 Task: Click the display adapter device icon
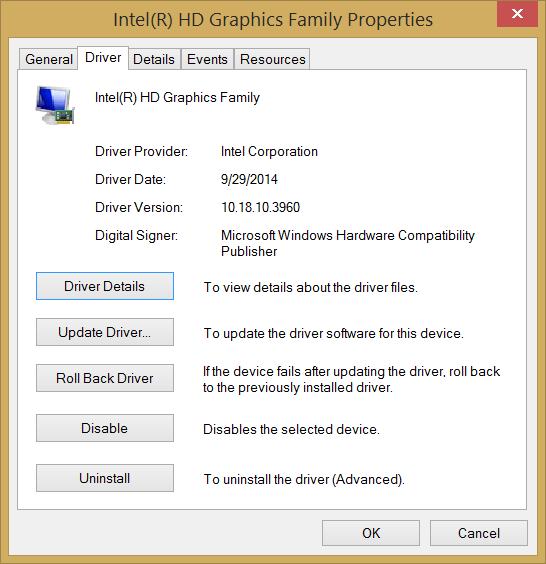[55, 105]
